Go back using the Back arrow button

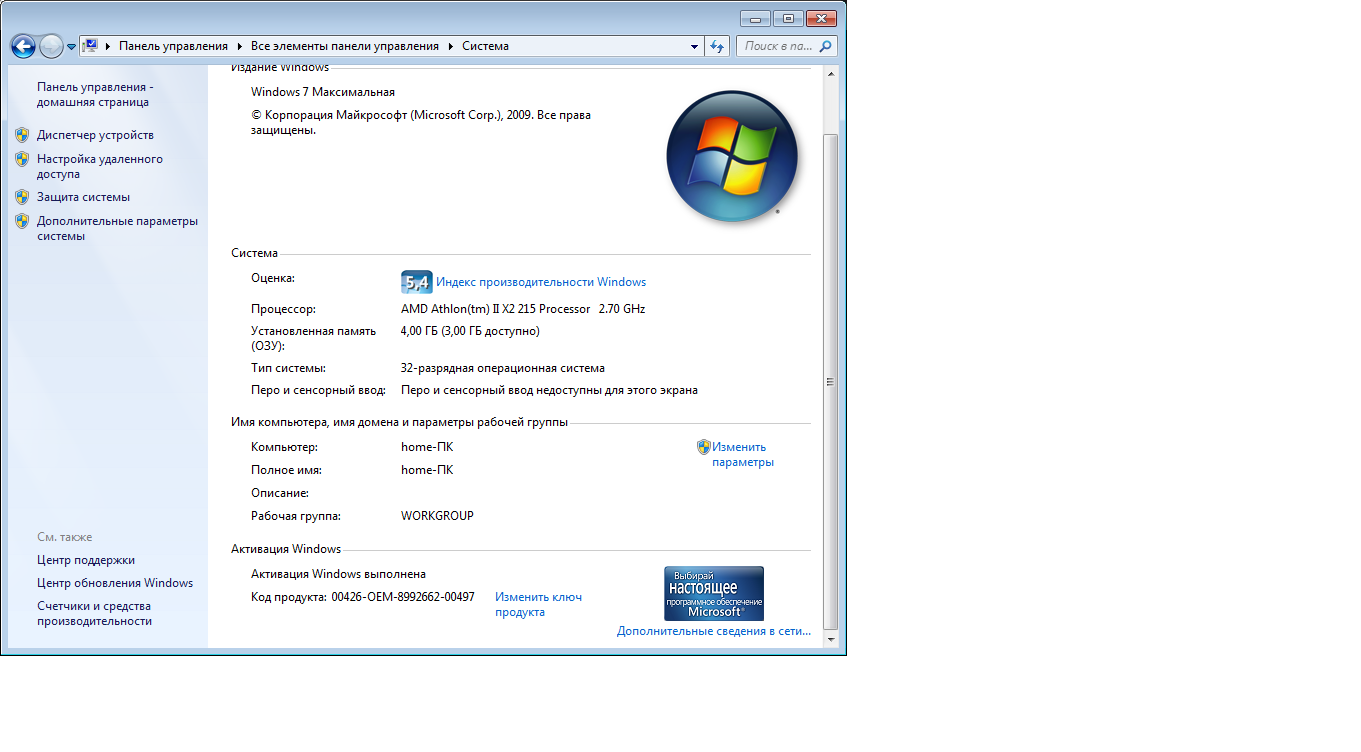pyautogui.click(x=23, y=46)
